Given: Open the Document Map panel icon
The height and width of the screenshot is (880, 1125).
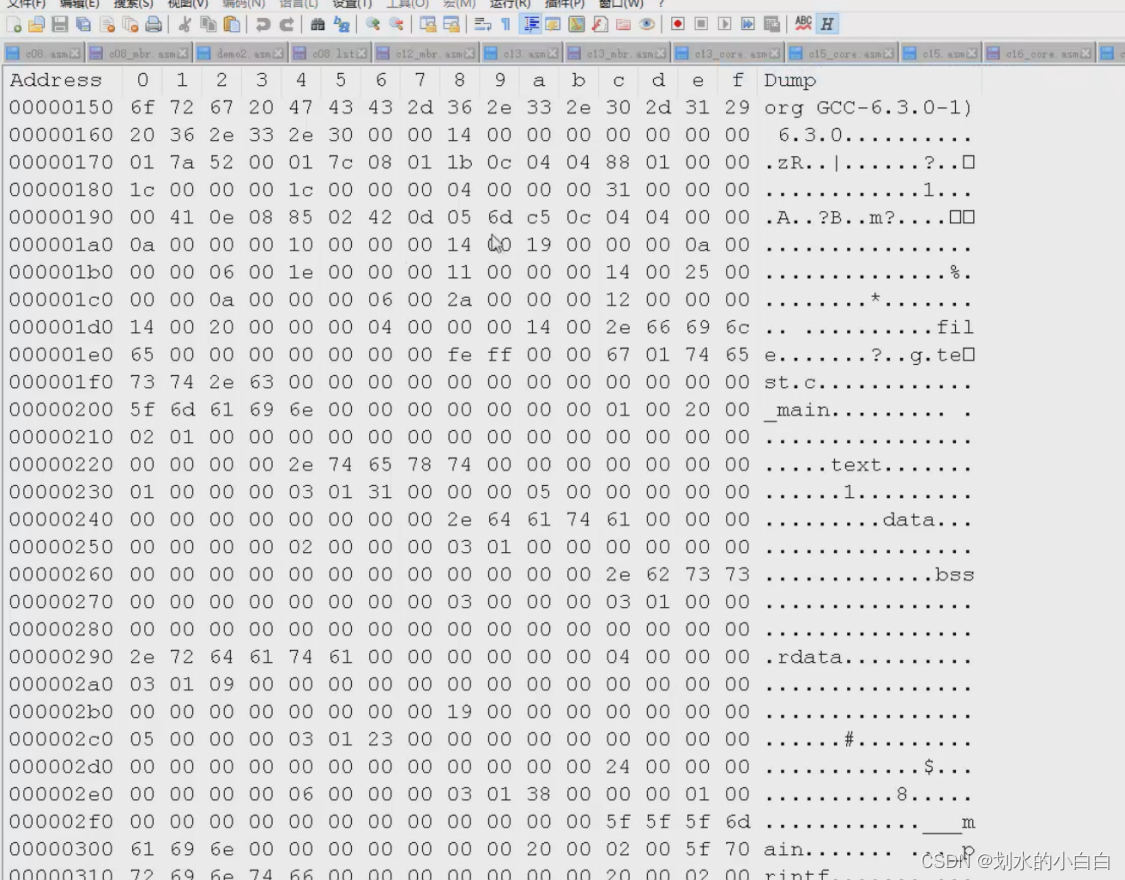Looking at the screenshot, I should pyautogui.click(x=576, y=24).
